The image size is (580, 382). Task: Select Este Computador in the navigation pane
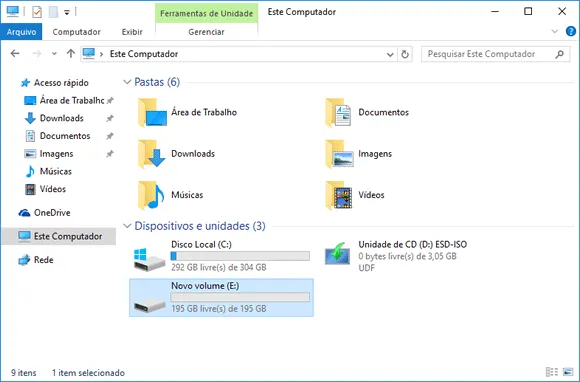click(59, 236)
